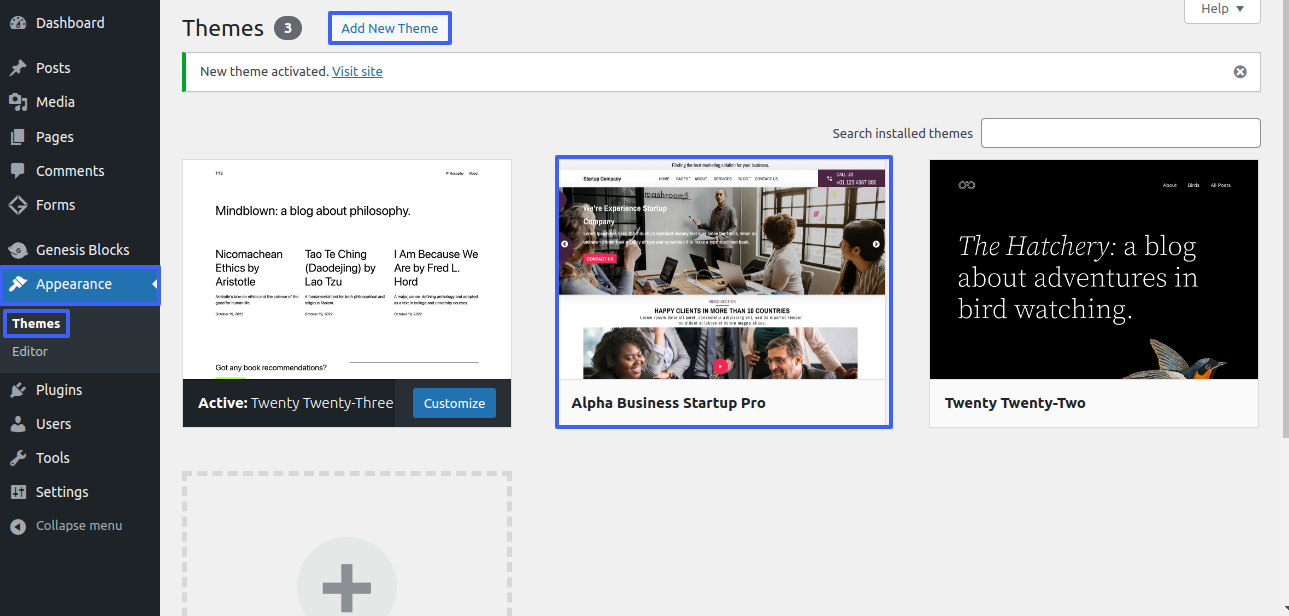
Task: Select the Appearance menu item
Action: (x=80, y=284)
